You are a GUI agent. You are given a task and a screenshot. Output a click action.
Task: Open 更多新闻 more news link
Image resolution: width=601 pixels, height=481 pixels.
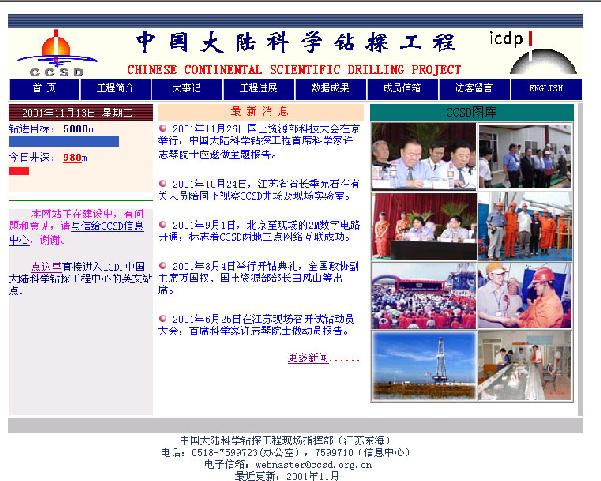click(x=307, y=357)
